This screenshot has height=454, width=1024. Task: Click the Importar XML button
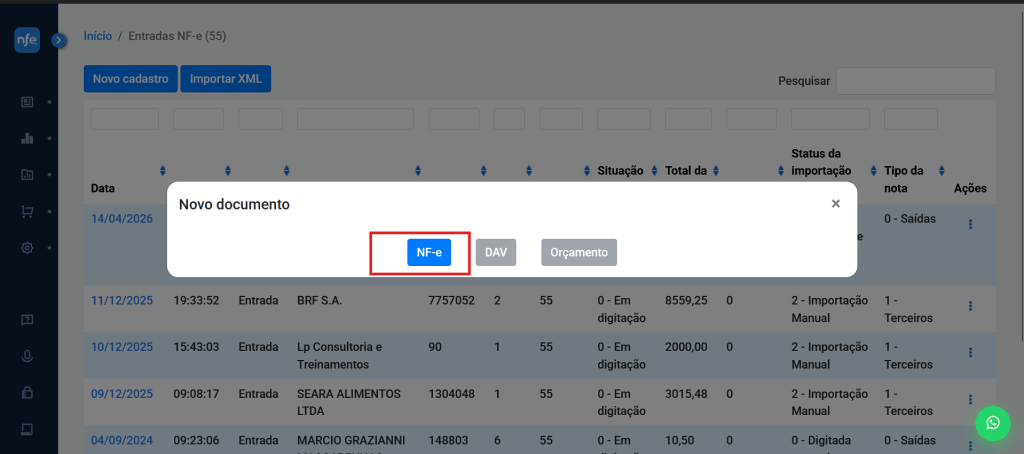[x=225, y=79]
